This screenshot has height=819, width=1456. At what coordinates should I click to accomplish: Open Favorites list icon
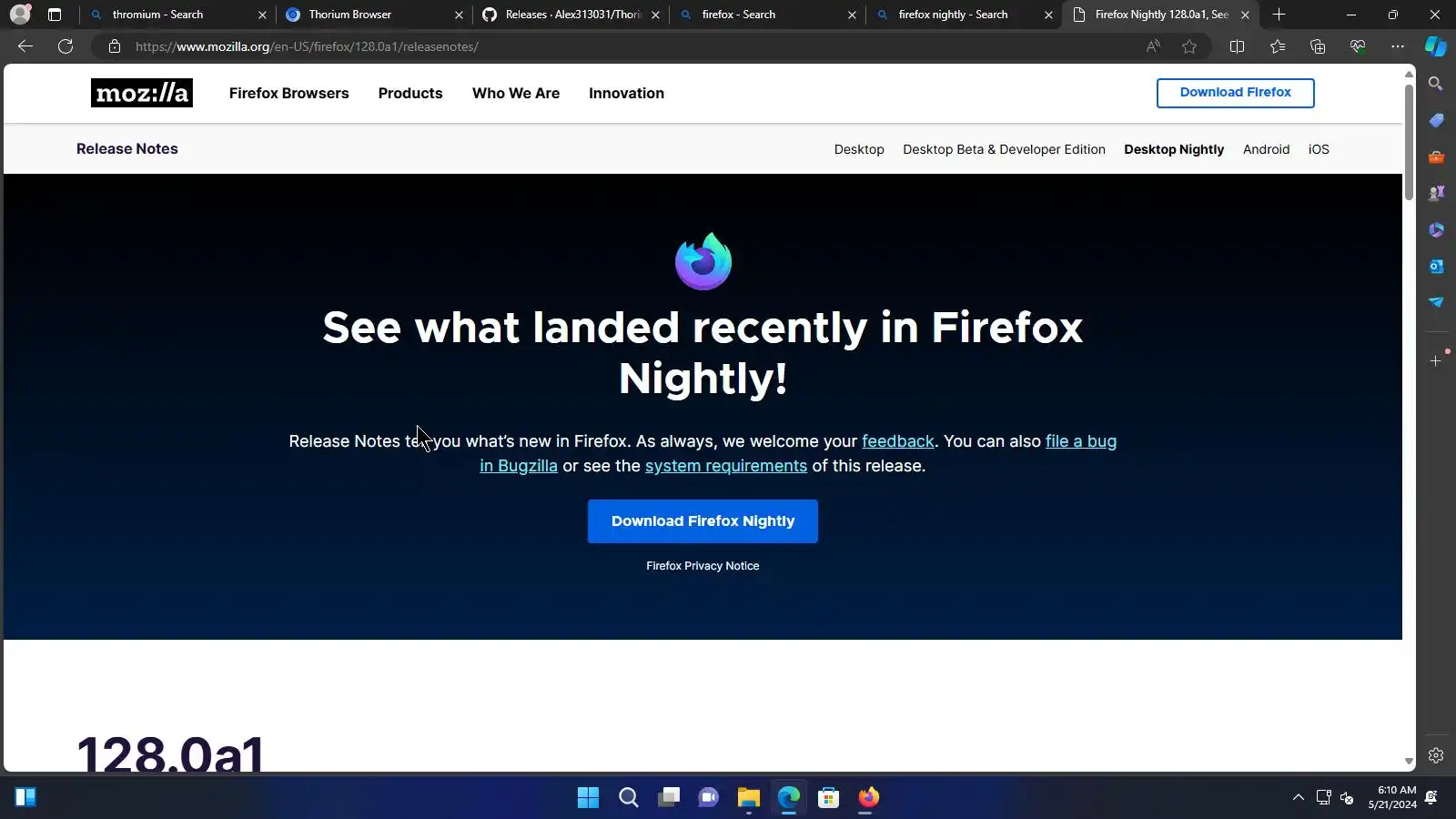(x=1278, y=46)
